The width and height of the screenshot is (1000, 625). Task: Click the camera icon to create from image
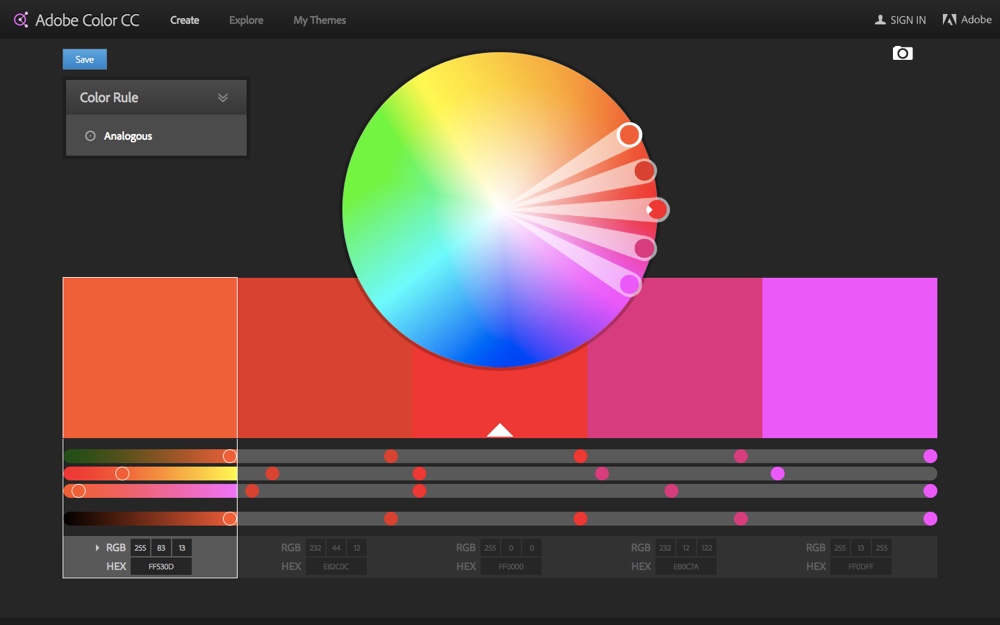[x=902, y=53]
